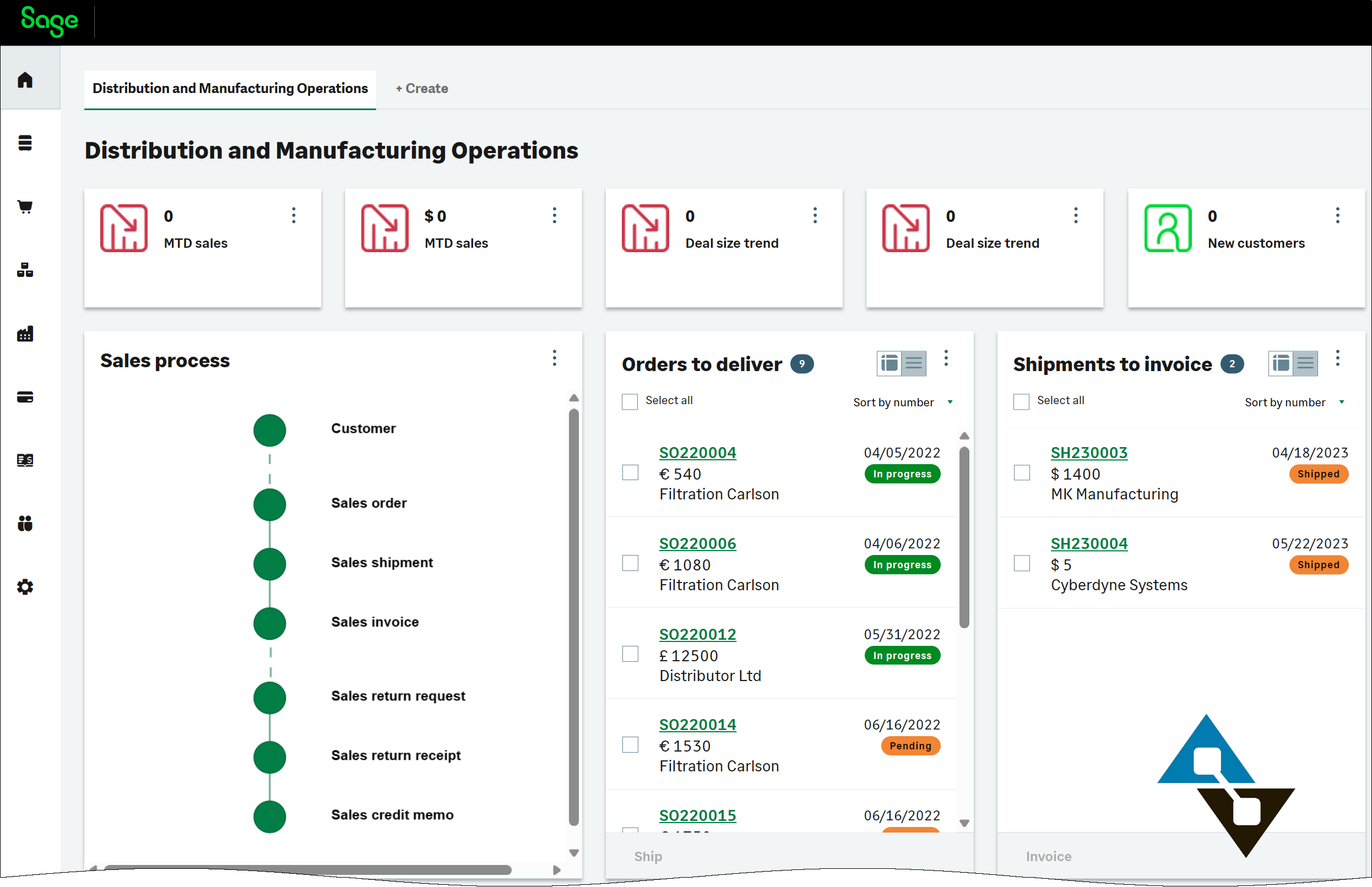Screen dimensions: 1372x887
Task: Click scroll-down arrow in Orders to deliver
Action: pos(964,823)
